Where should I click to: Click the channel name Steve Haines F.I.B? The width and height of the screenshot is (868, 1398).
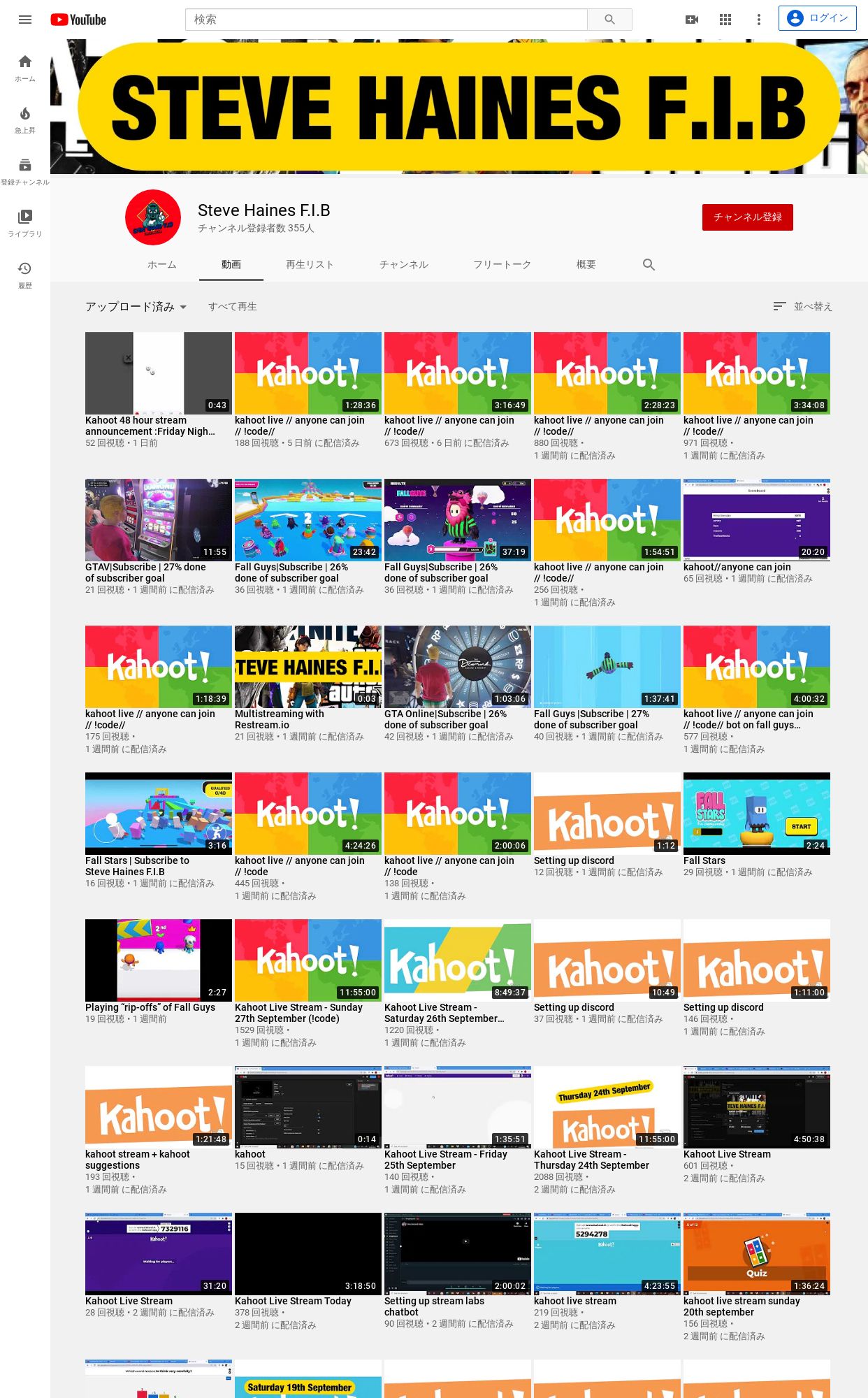point(264,210)
